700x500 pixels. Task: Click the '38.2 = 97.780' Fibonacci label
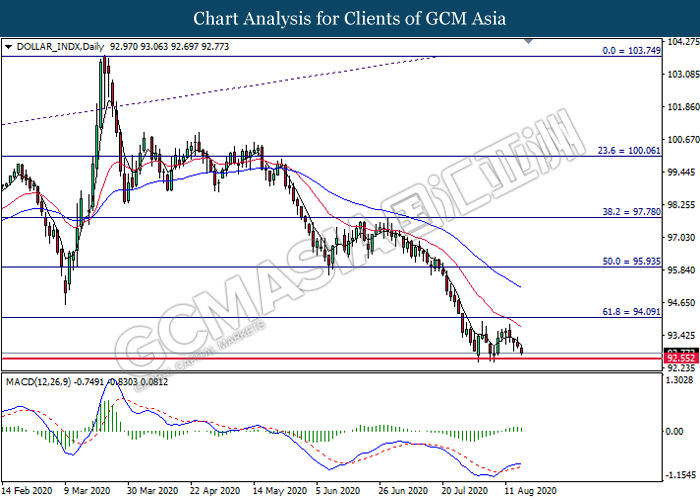click(x=631, y=212)
